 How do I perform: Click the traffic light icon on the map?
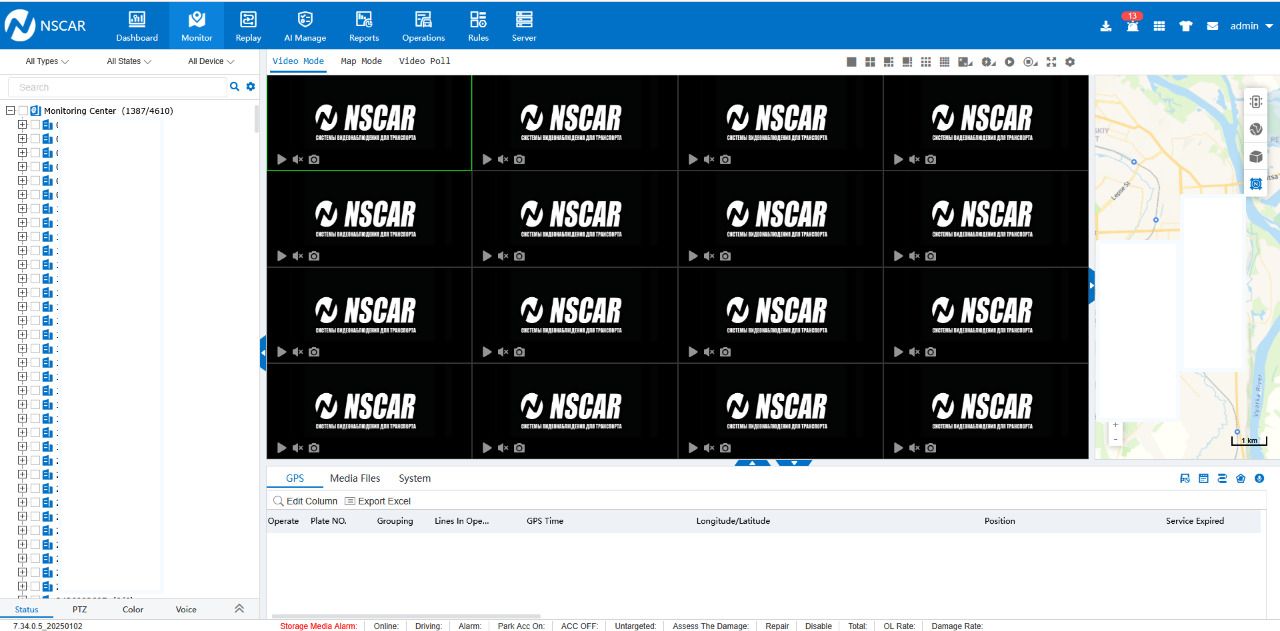[x=1256, y=101]
